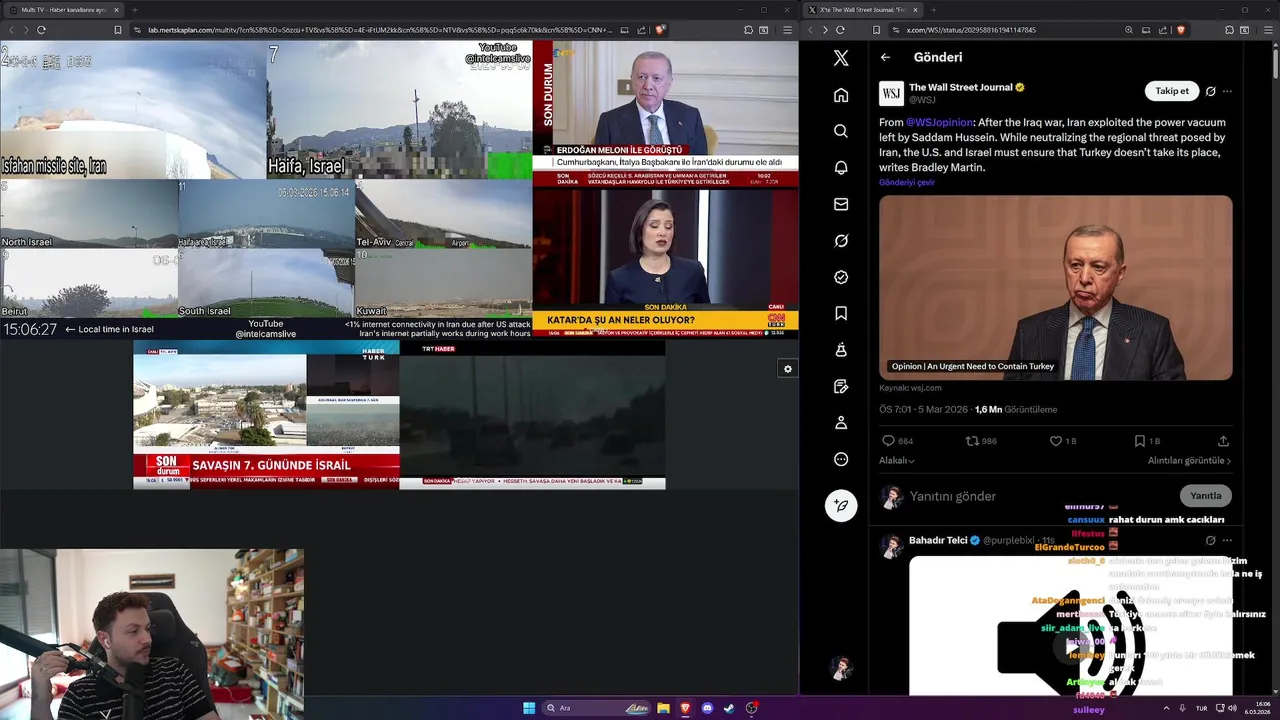Select the Isfahan missile site camera feed

coord(133,109)
